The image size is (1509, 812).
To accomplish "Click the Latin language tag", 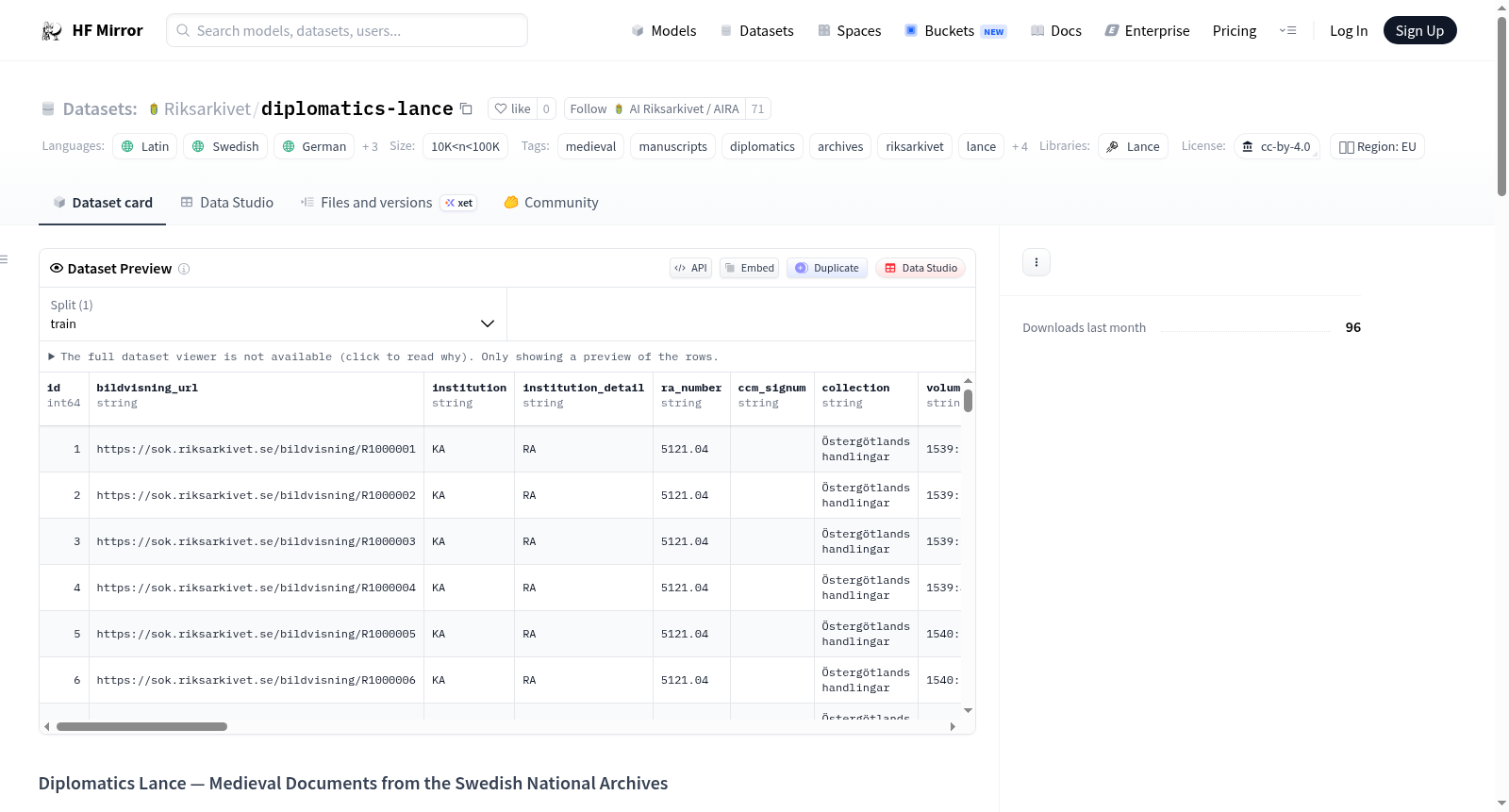I will (x=145, y=146).
